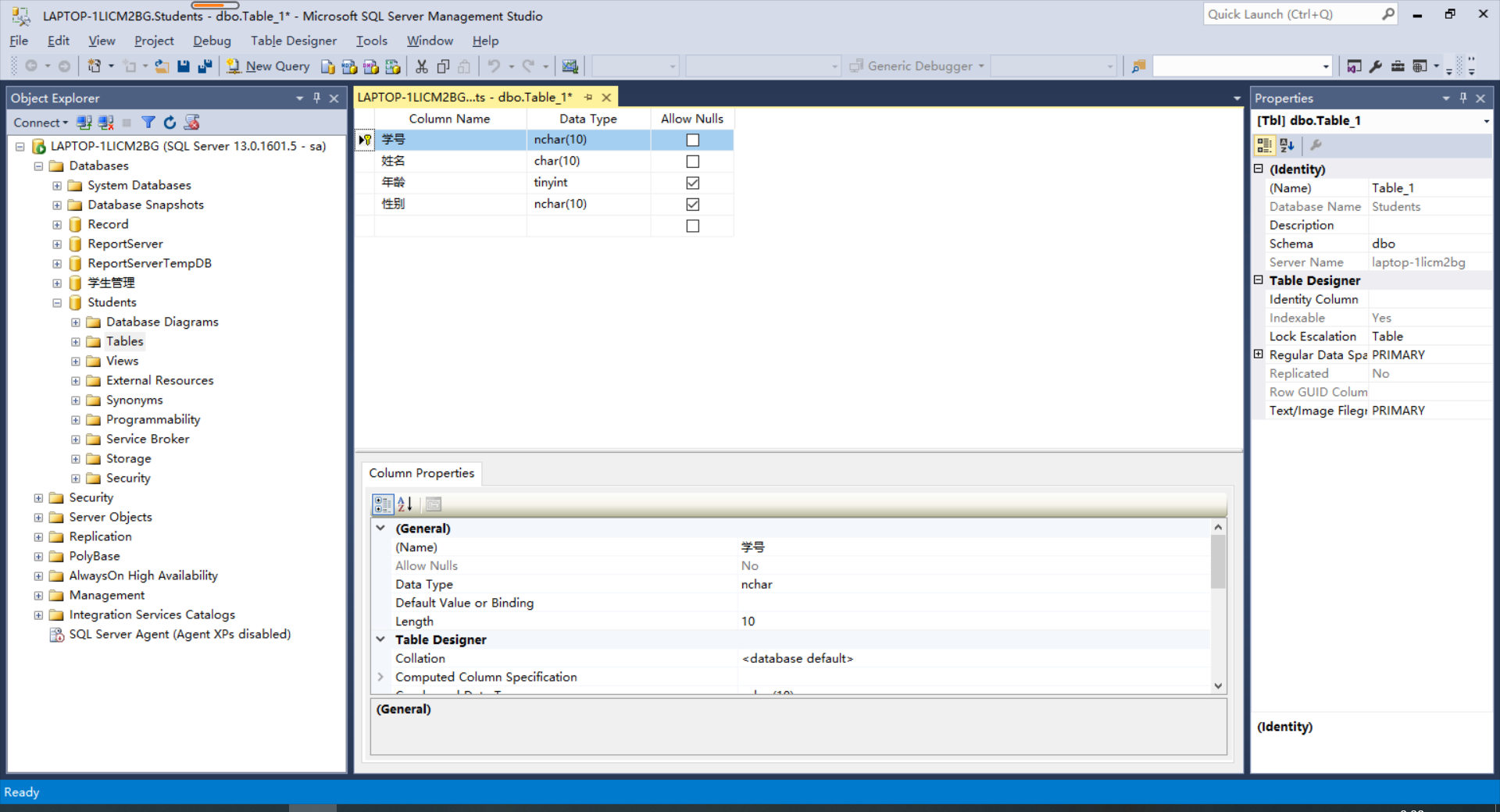Screen dimensions: 1500x812
Task: Click the Database Engine Query icon
Action: click(x=328, y=66)
